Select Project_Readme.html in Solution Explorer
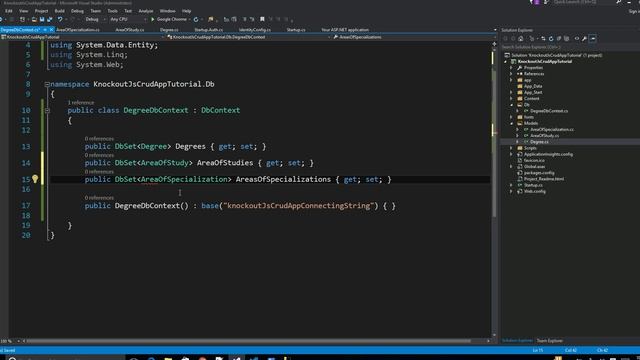Viewport: 640px width, 360px height. point(544,179)
